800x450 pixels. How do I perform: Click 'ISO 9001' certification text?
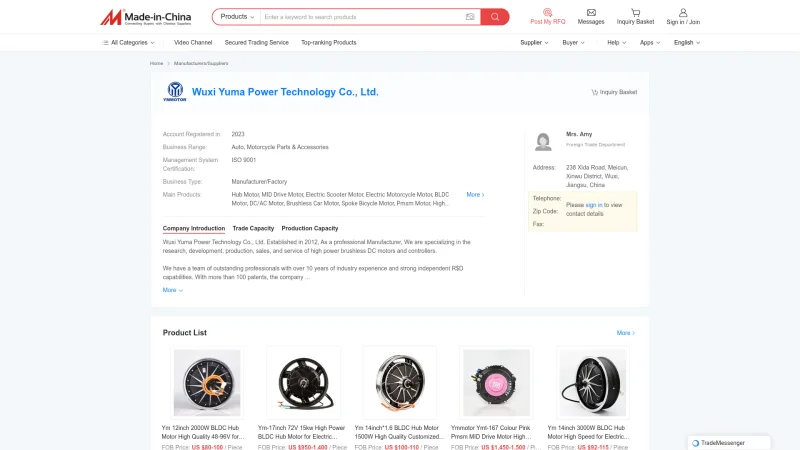(243, 160)
